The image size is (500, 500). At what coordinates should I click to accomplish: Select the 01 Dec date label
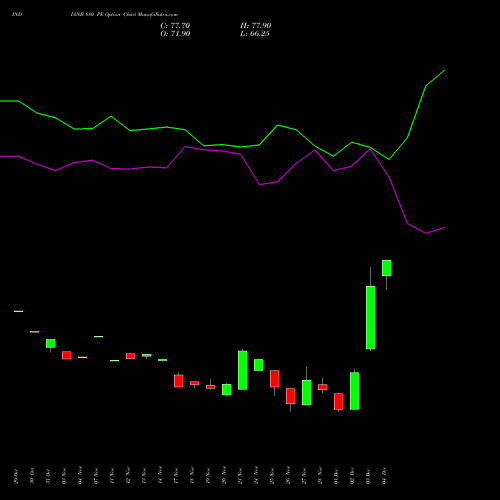coord(336,476)
